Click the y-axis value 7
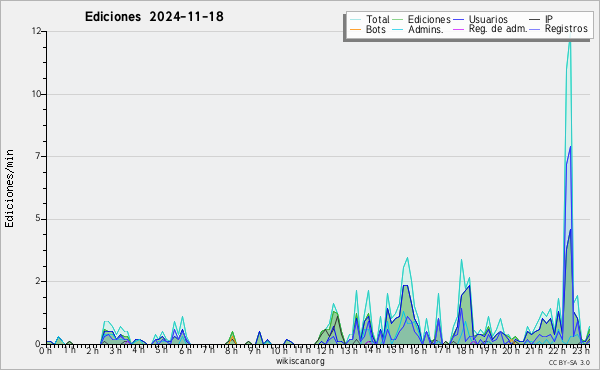Viewport: 600px width, 370px height. coord(38,156)
